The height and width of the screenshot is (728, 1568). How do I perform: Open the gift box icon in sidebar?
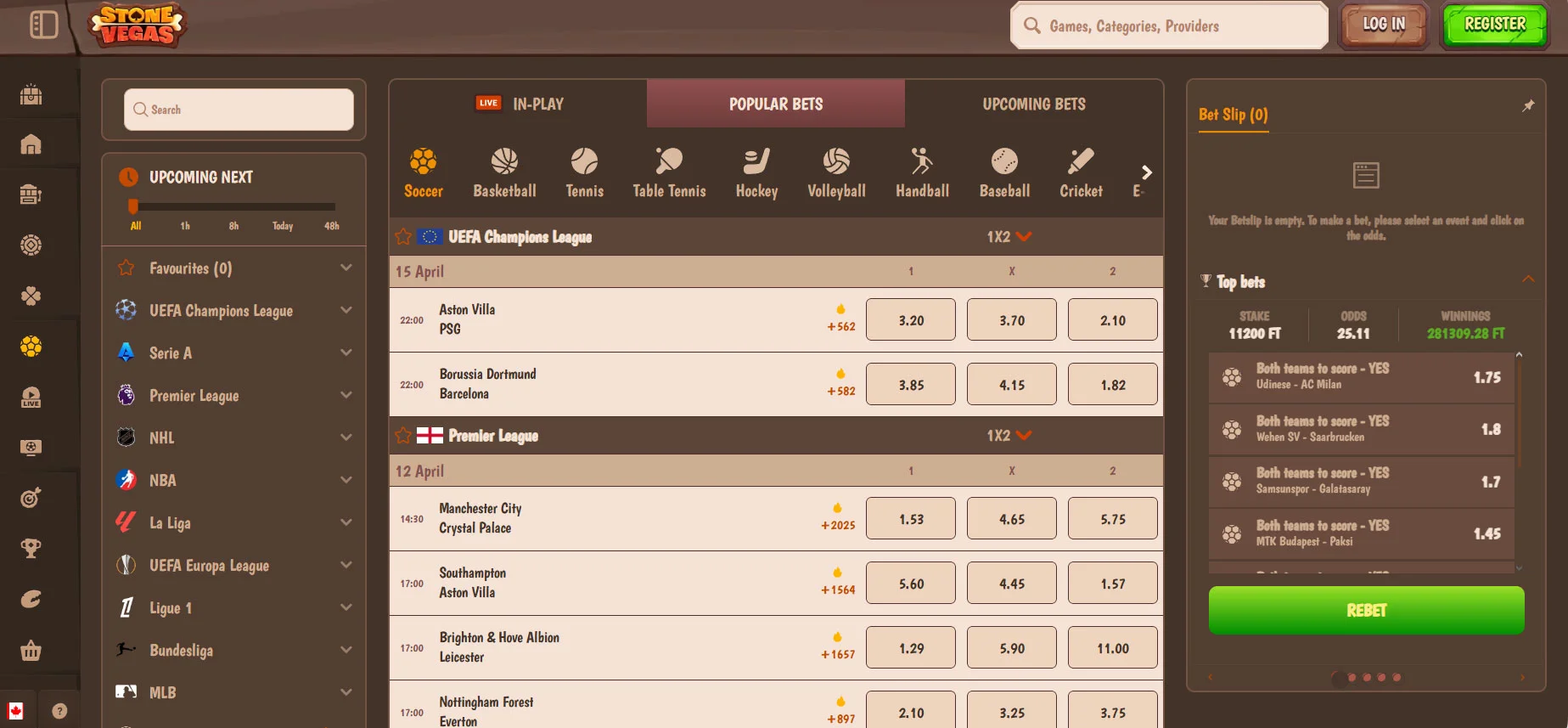(31, 94)
